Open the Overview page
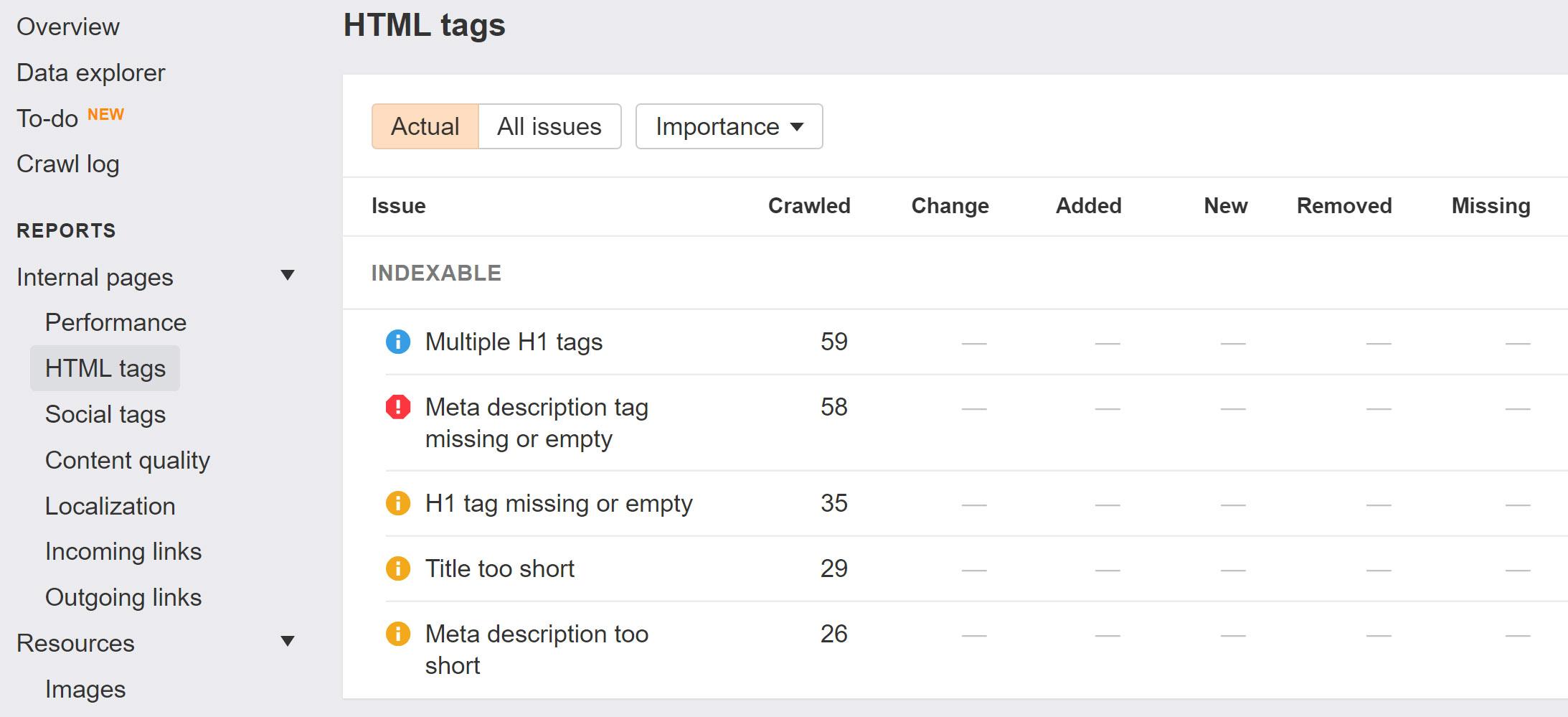Screen dimensions: 1568x717 tap(68, 27)
